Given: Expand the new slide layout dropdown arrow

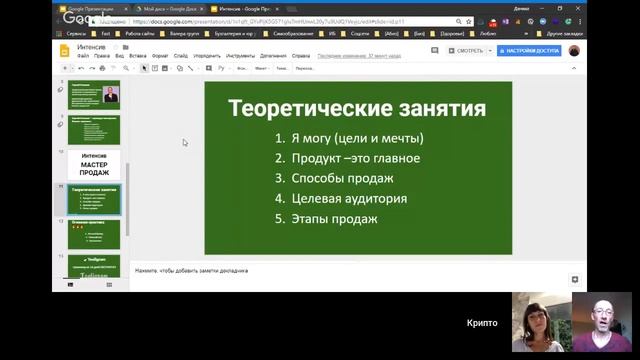Looking at the screenshot, I should (x=73, y=69).
